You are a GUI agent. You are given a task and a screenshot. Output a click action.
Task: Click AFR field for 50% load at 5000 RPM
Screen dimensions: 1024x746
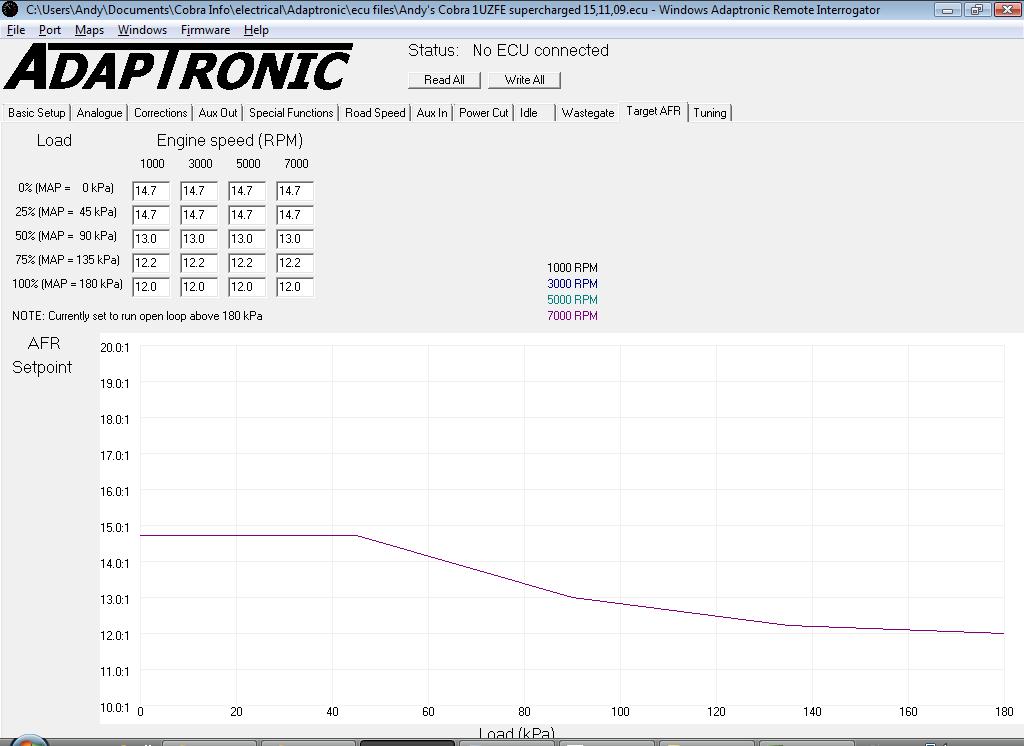coord(247,239)
